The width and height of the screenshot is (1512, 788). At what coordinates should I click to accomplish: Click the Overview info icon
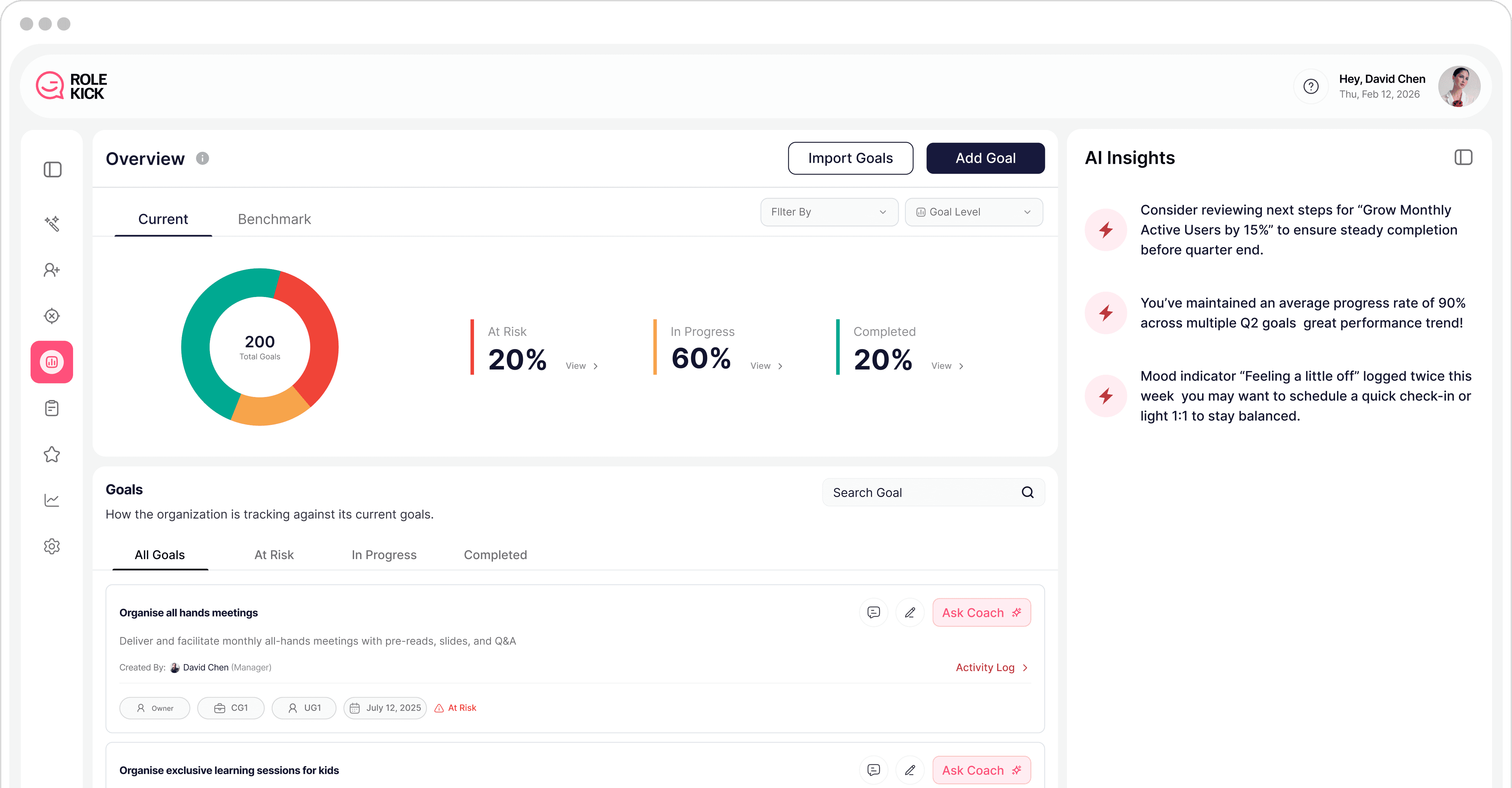(x=203, y=158)
